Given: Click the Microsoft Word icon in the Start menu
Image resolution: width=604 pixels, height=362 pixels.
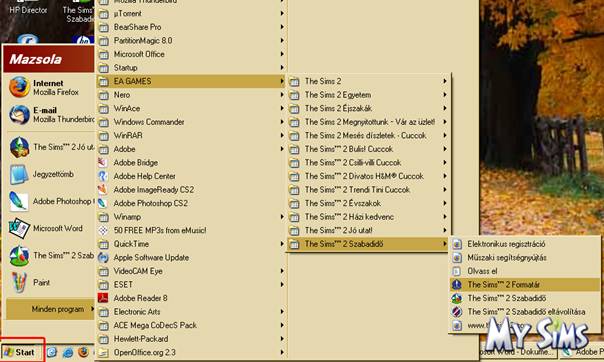Looking at the screenshot, I should [19, 228].
